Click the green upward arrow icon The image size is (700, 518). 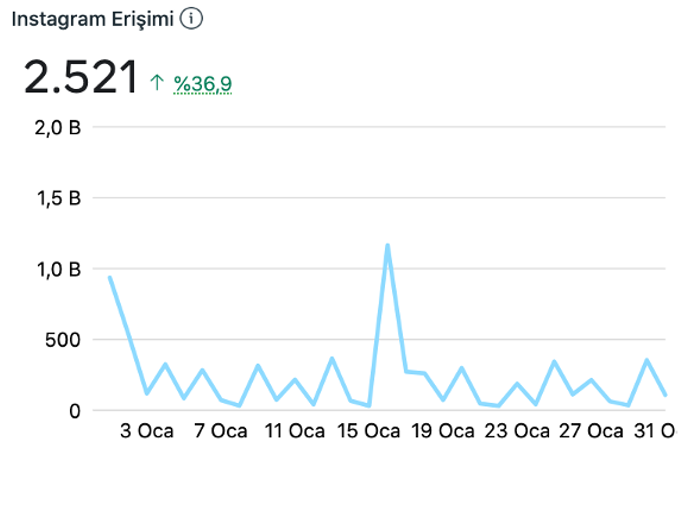click(x=156, y=84)
